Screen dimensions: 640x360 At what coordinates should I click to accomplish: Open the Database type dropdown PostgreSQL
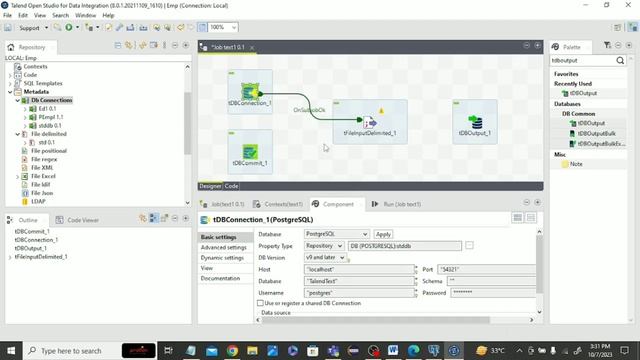click(337, 234)
